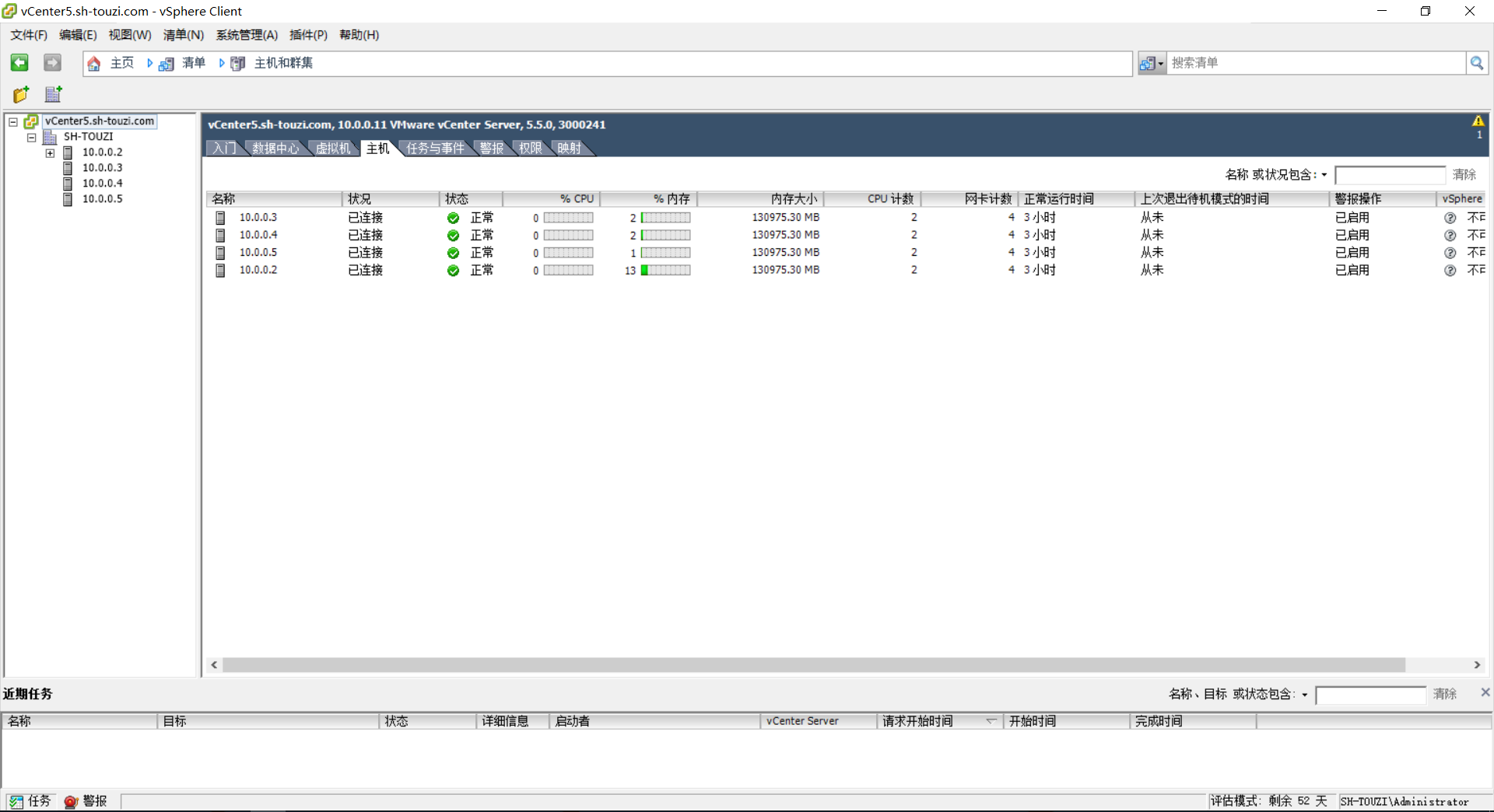Open recent tasks filter dropdown arrow
Viewport: 1494px width, 812px height.
(x=1304, y=695)
